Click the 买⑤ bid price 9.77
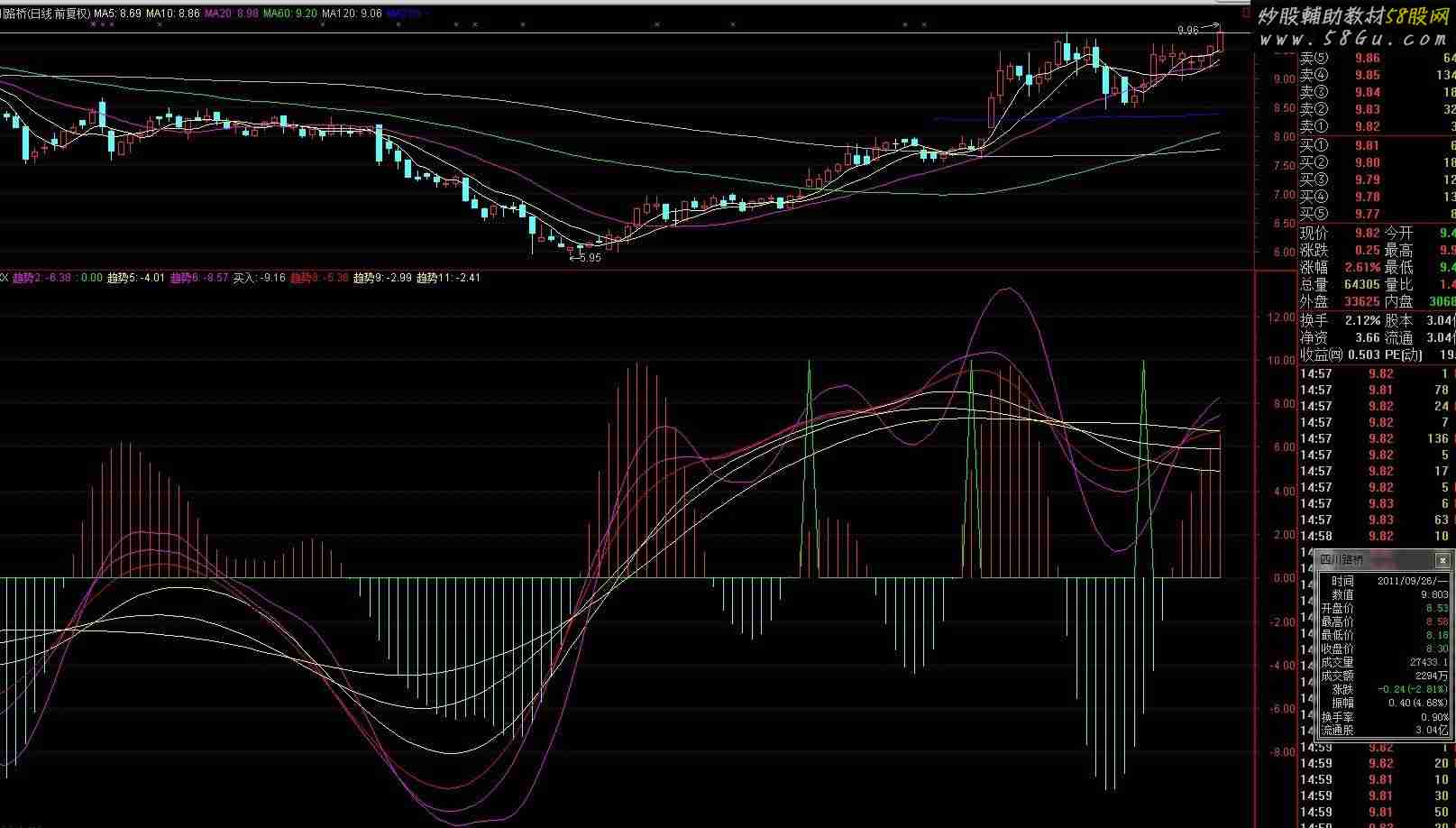 tap(1368, 214)
